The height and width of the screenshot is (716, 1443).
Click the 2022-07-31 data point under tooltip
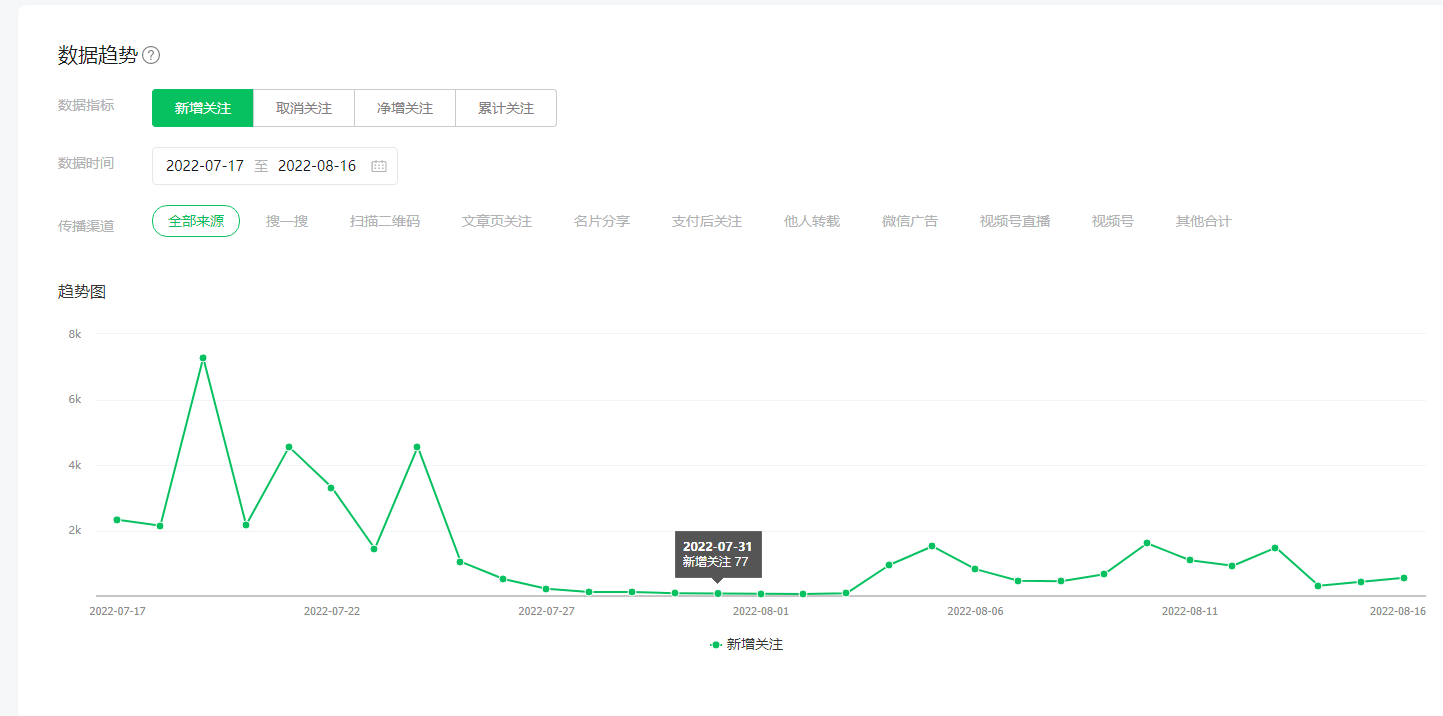click(717, 594)
